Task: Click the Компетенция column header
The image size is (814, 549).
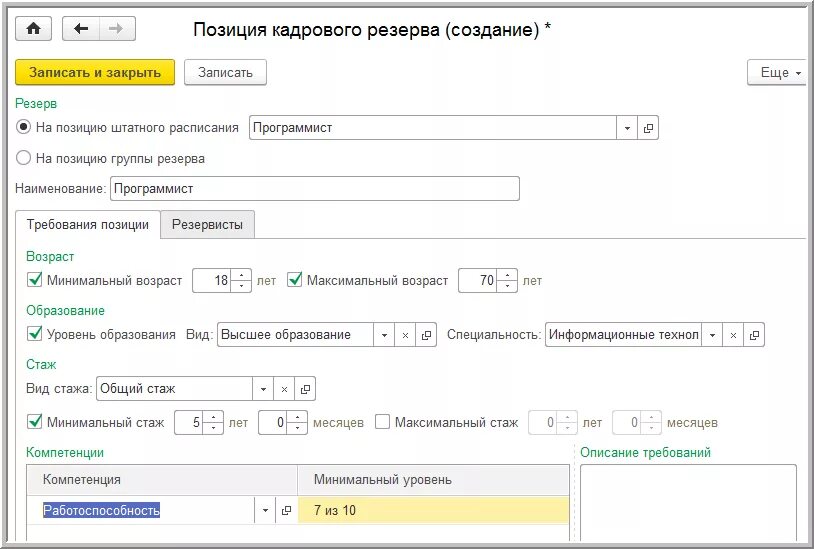Action: point(162,480)
